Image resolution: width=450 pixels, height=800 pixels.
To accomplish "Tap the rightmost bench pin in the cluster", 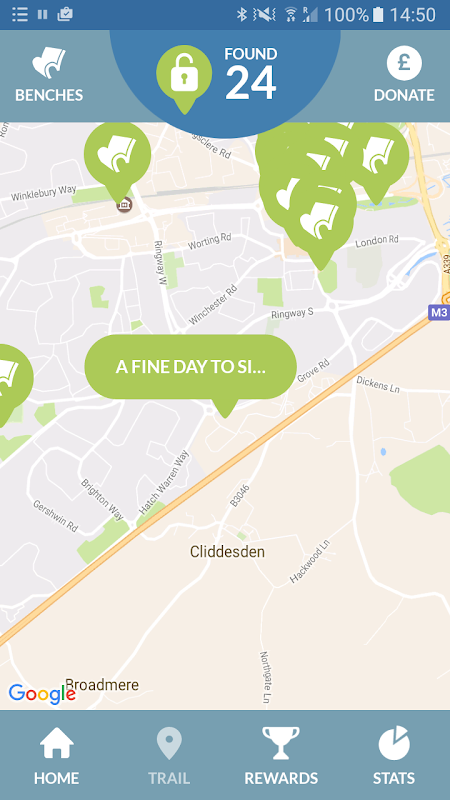I will (x=377, y=158).
